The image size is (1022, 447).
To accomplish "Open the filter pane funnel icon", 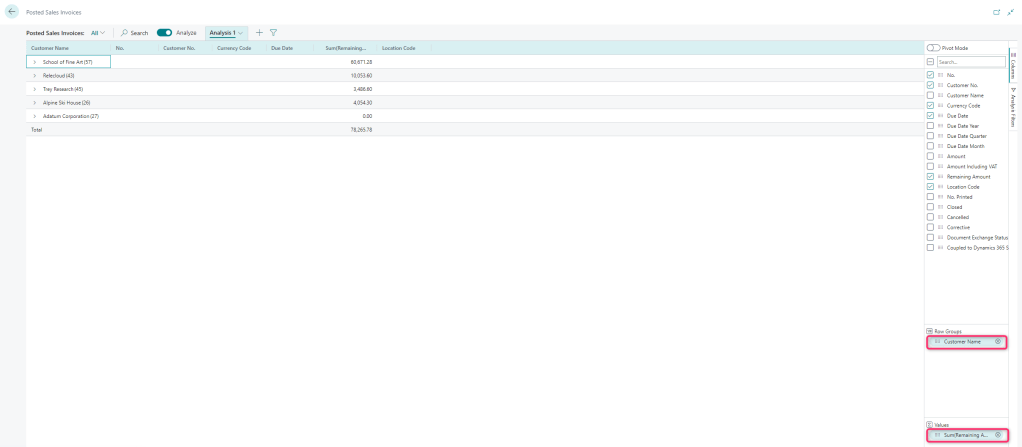I will pos(273,33).
